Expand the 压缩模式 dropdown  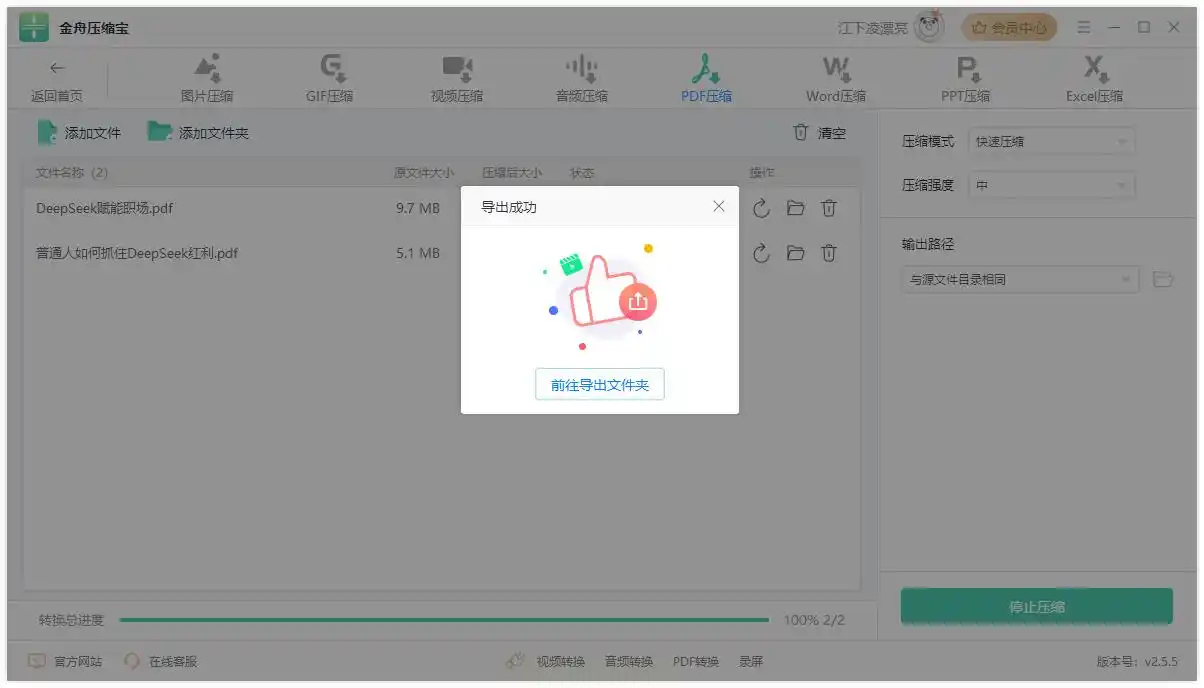(1052, 142)
